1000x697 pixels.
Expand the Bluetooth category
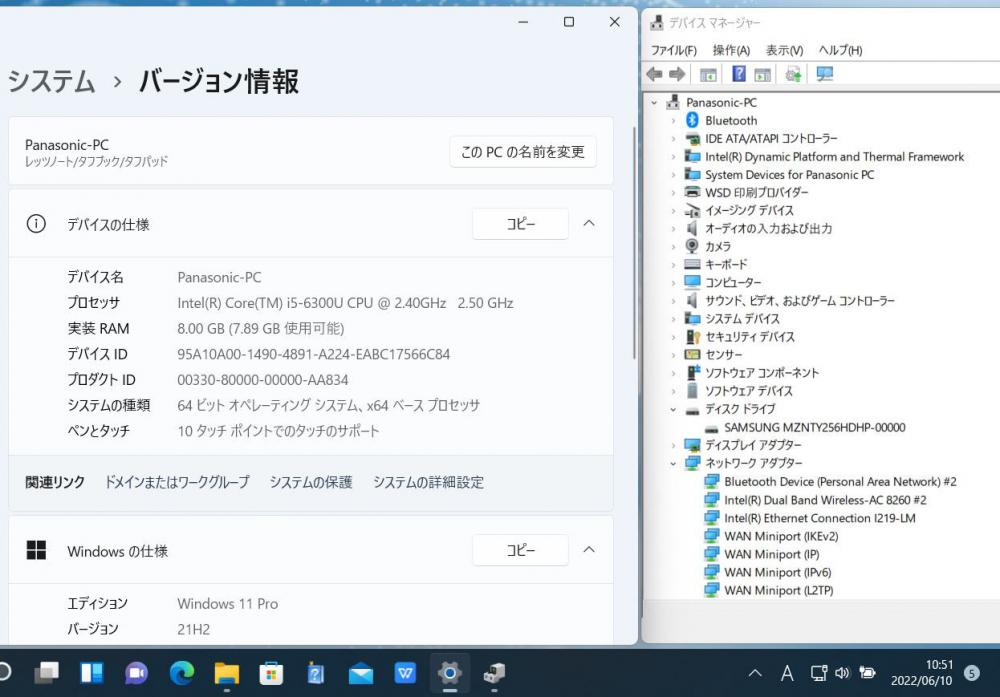[673, 120]
